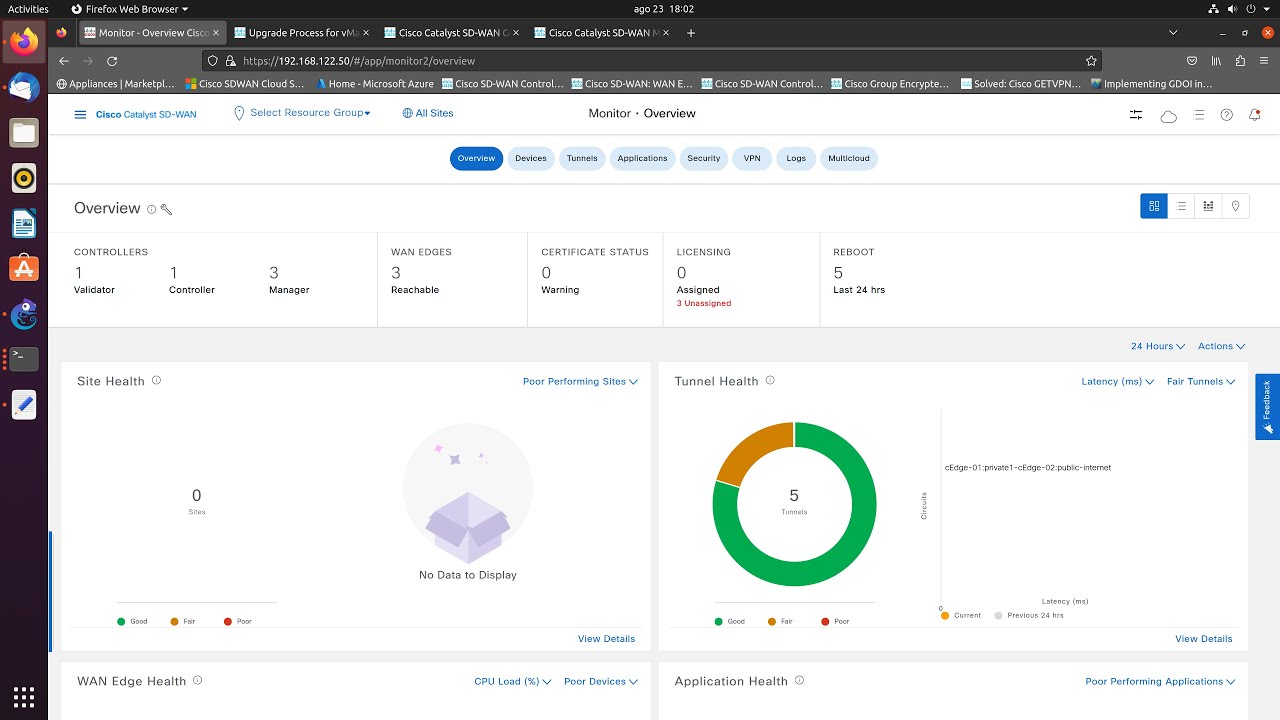The image size is (1280, 720).
Task: Switch to the Logs tab
Action: pos(796,158)
